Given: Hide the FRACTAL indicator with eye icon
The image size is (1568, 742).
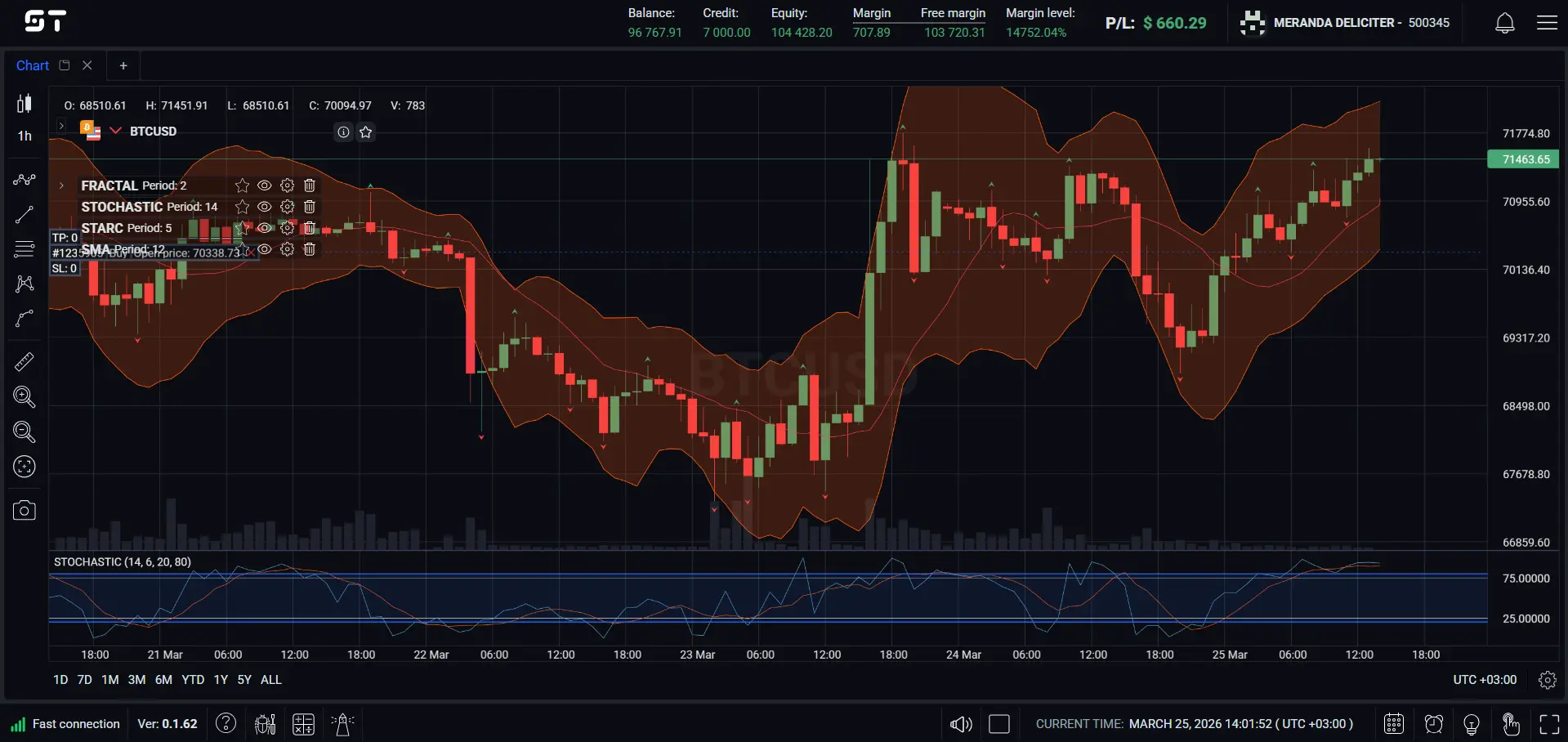Looking at the screenshot, I should click(x=264, y=185).
